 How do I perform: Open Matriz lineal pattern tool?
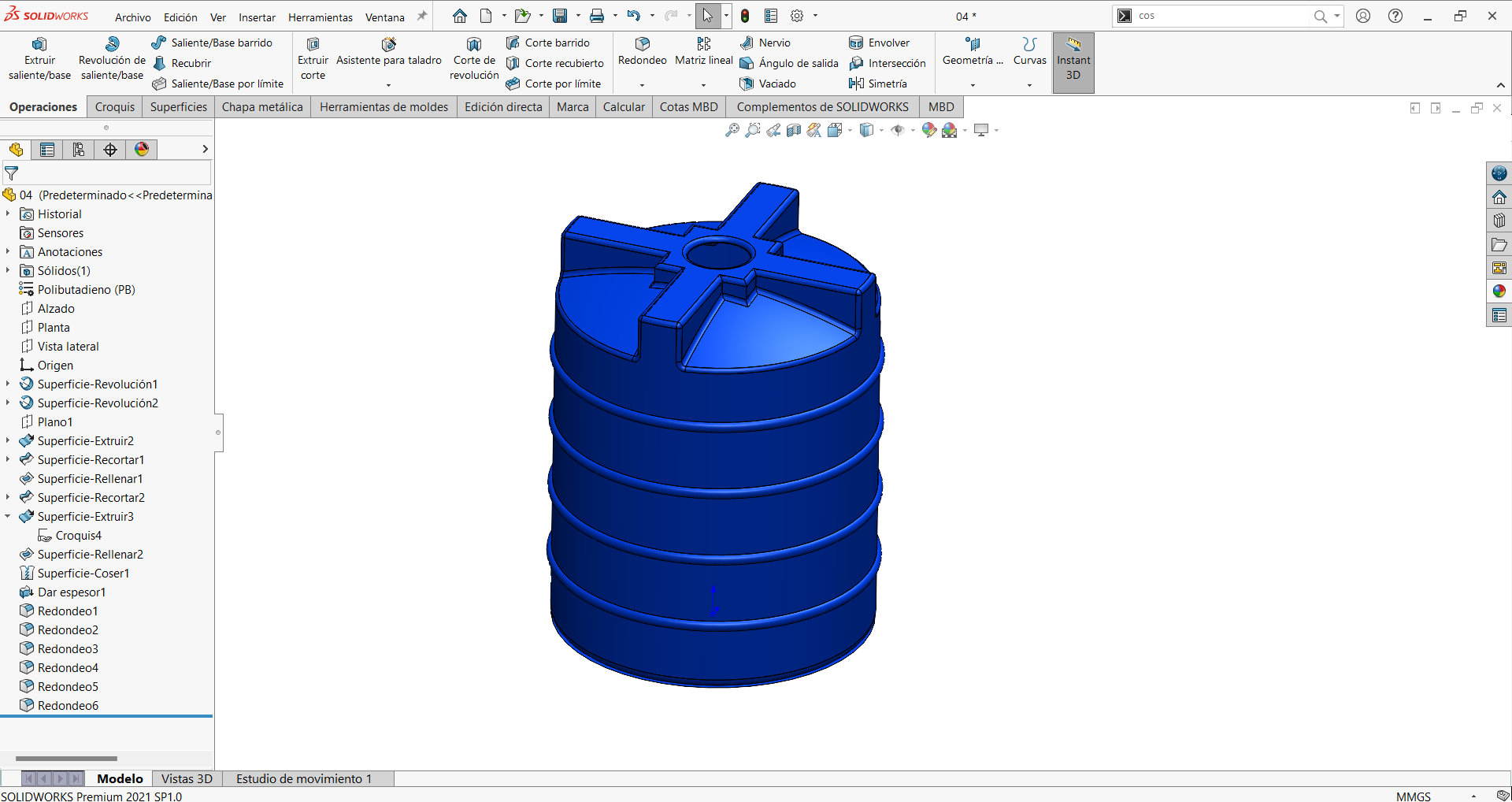pyautogui.click(x=703, y=52)
